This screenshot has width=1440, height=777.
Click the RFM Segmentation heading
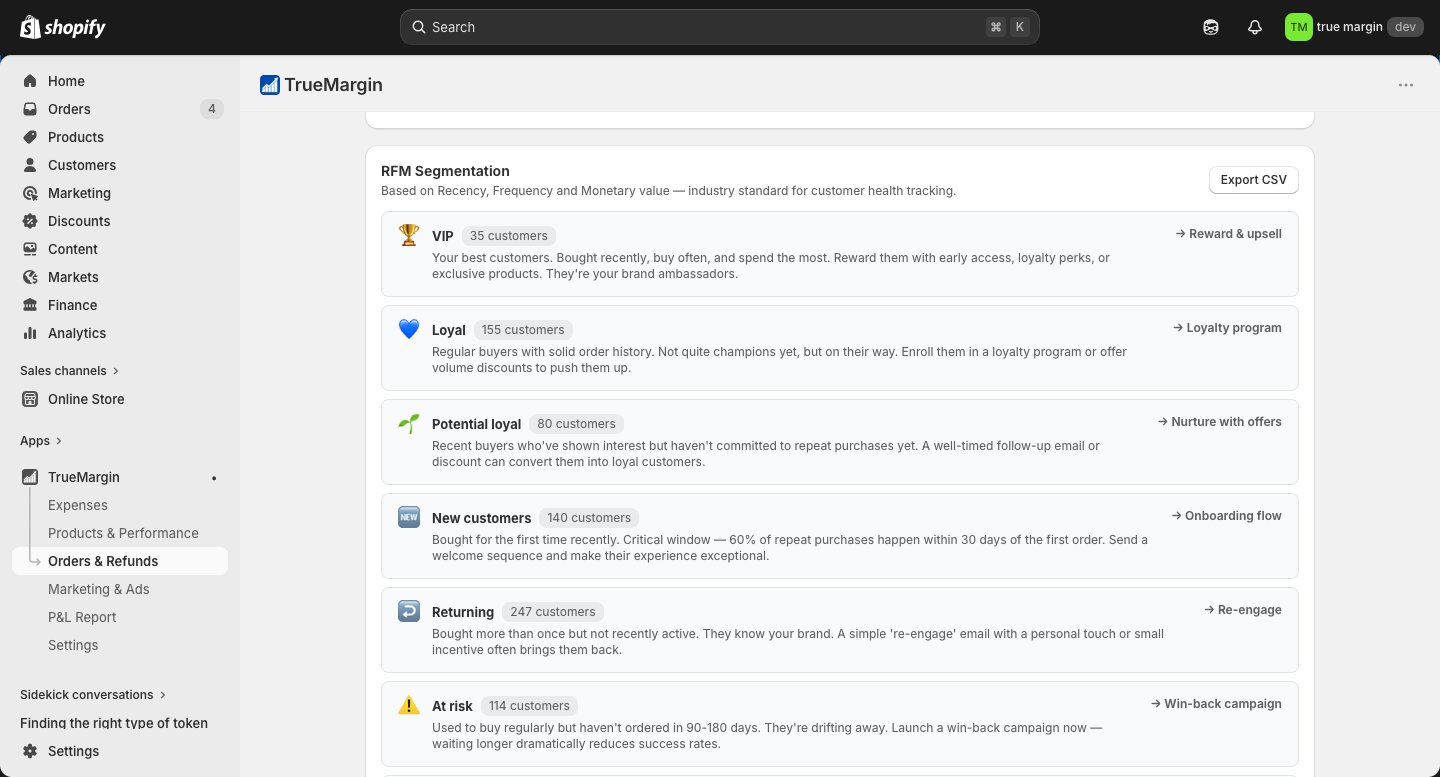[x=445, y=171]
